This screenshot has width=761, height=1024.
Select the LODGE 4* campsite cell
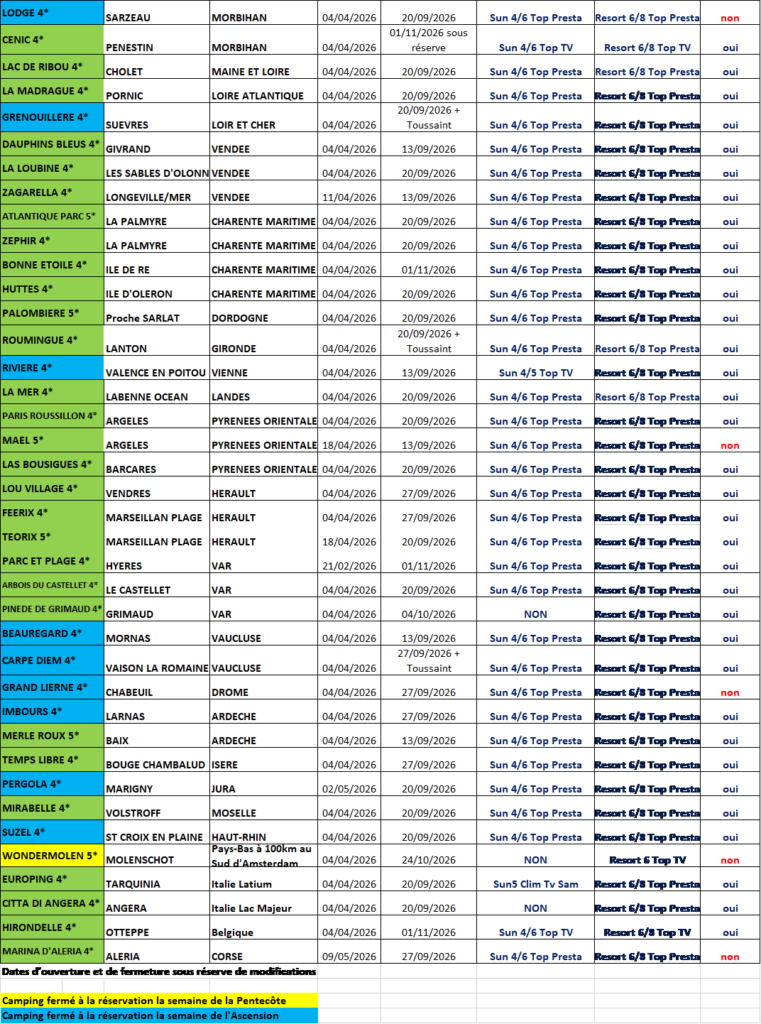click(50, 12)
